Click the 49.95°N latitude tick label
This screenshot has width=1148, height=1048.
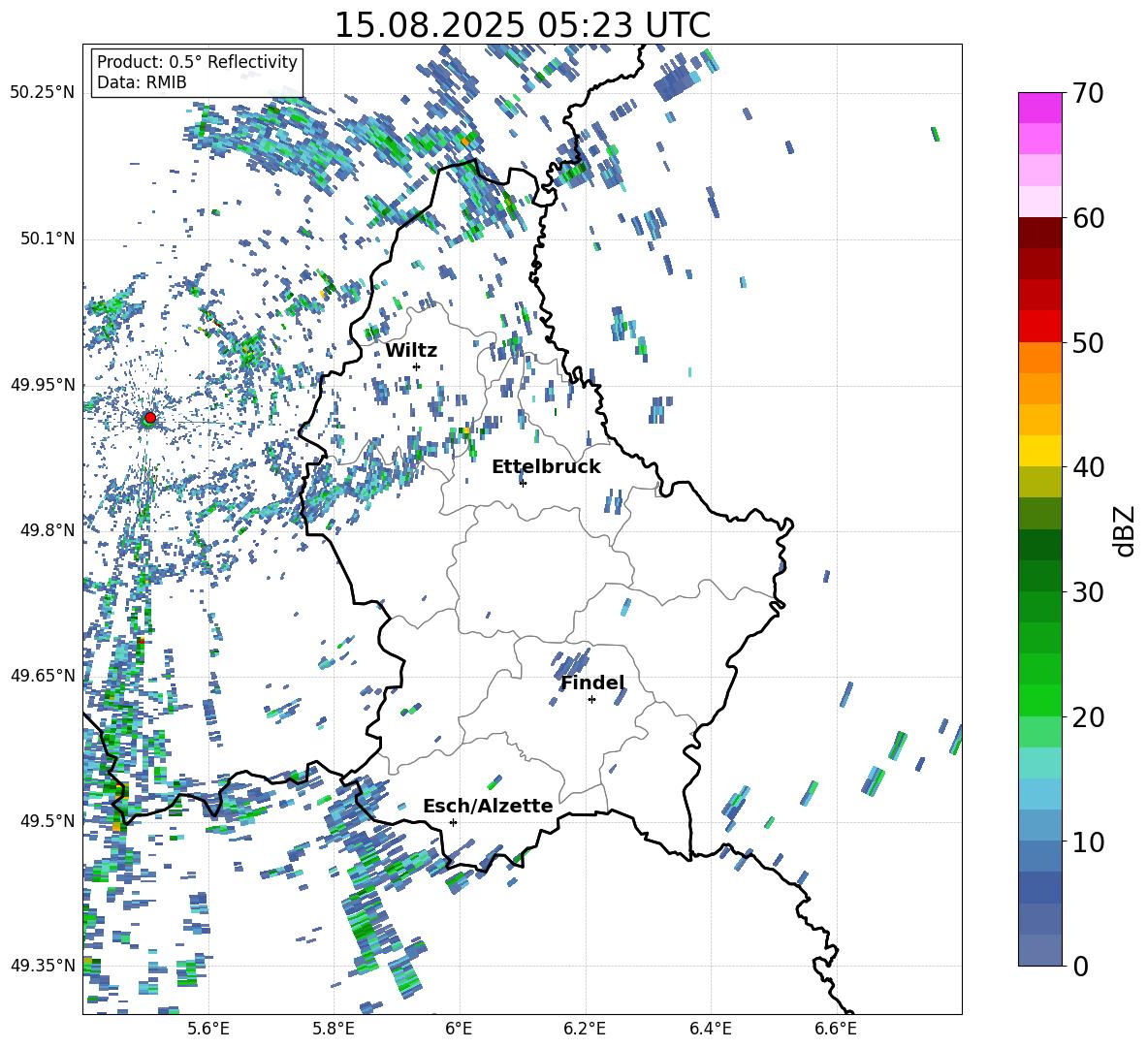(x=43, y=384)
